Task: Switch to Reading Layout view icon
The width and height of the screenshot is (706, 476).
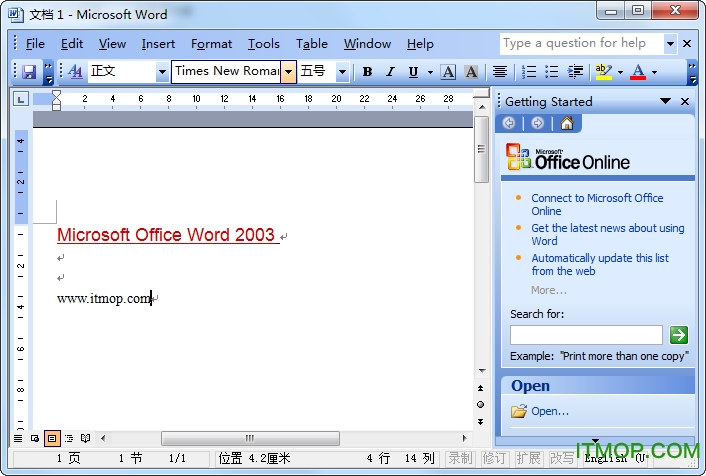Action: click(86, 438)
